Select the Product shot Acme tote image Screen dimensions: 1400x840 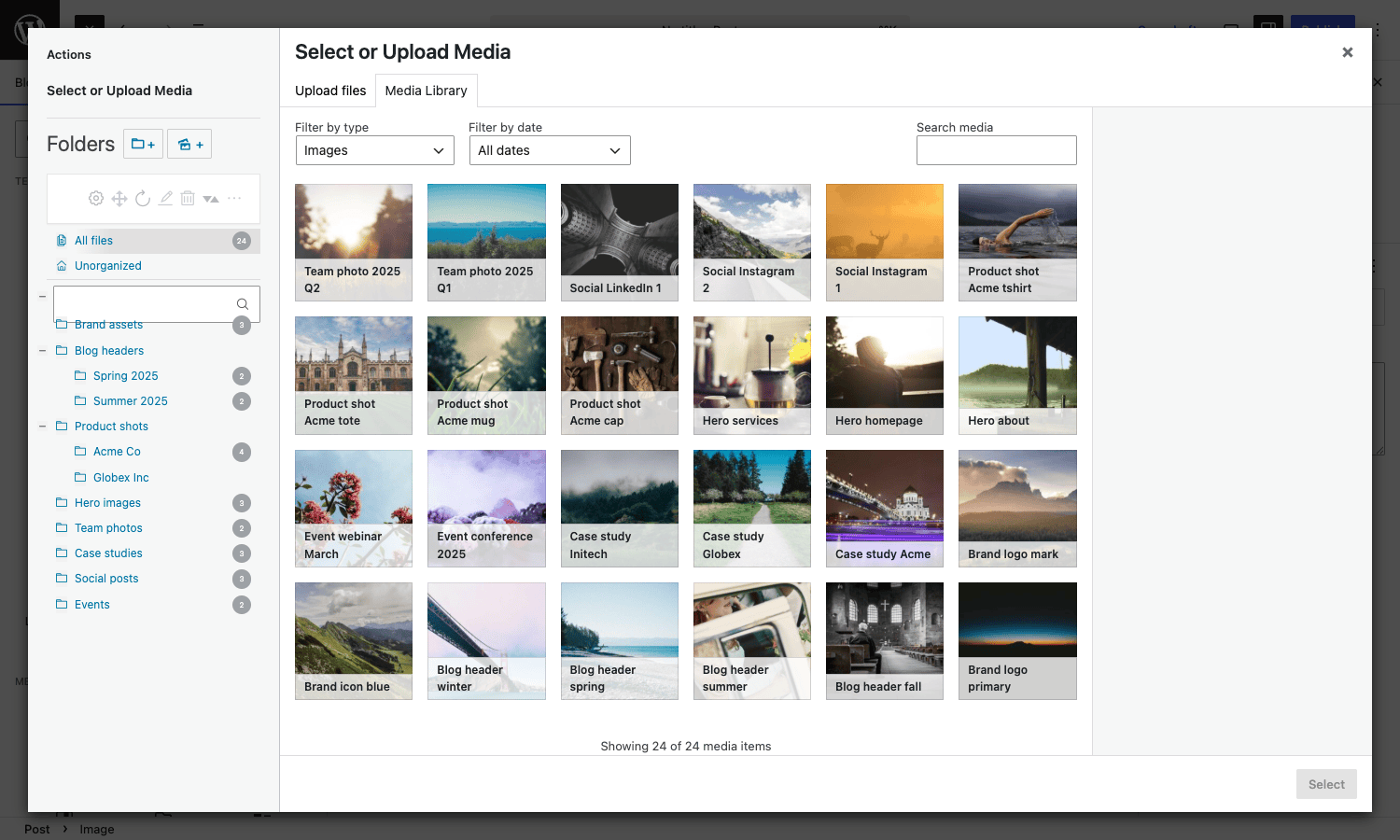click(354, 375)
